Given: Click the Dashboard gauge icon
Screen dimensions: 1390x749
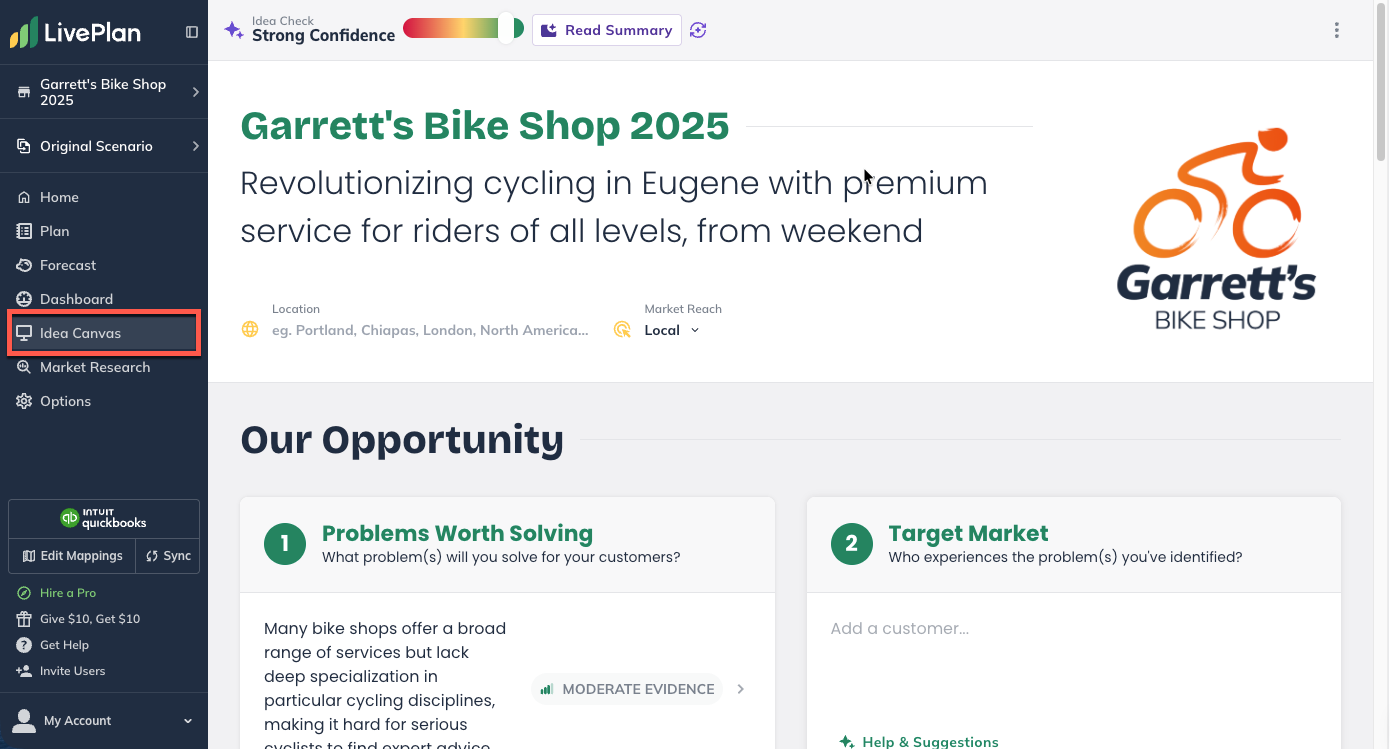Looking at the screenshot, I should [x=24, y=299].
